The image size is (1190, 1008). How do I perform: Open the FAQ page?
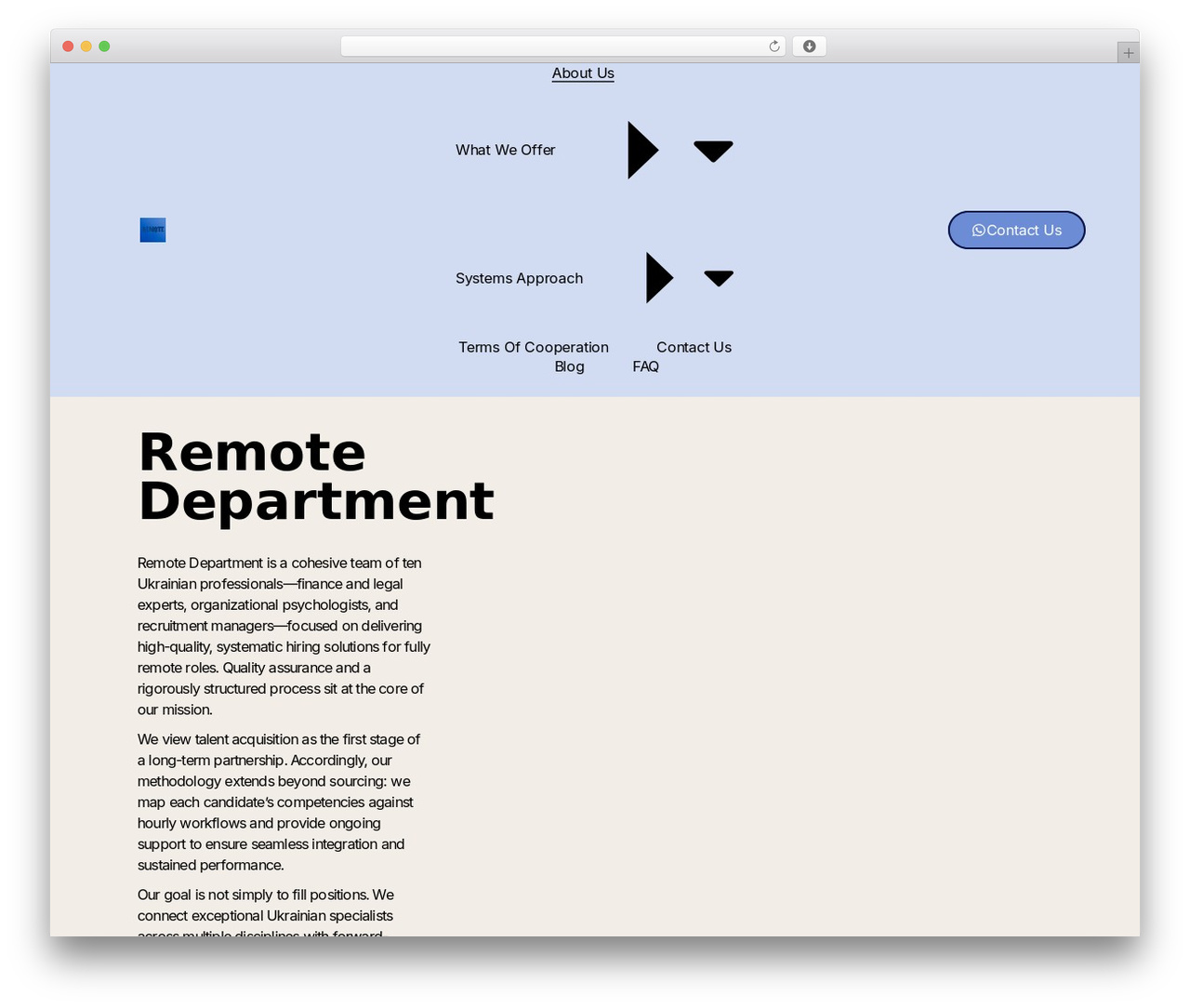(645, 366)
